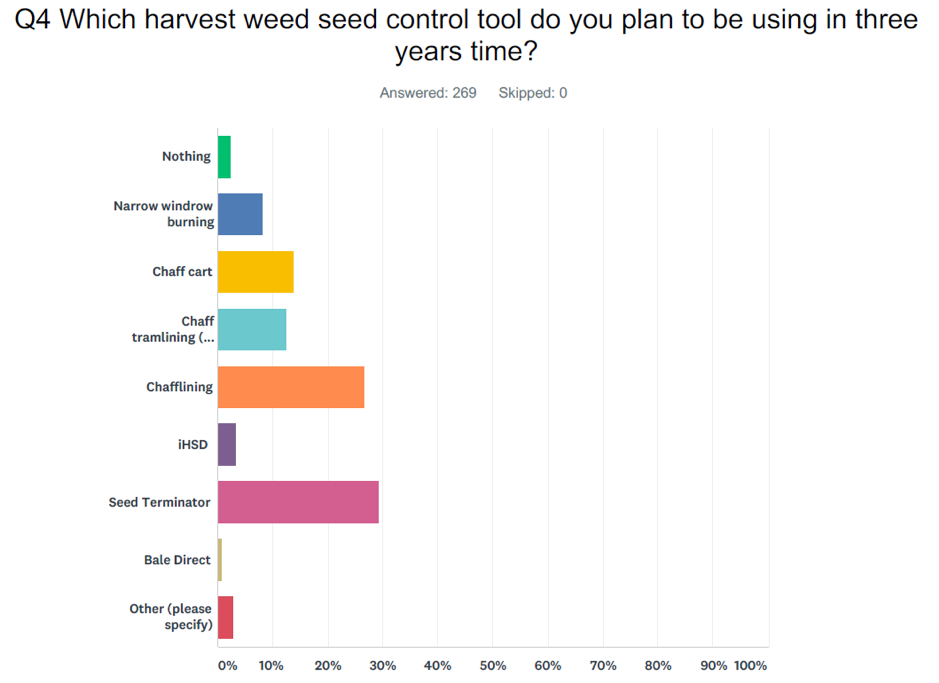Screen dimensions: 939x683
Task: Click the purple iHSD bar
Action: (227, 444)
